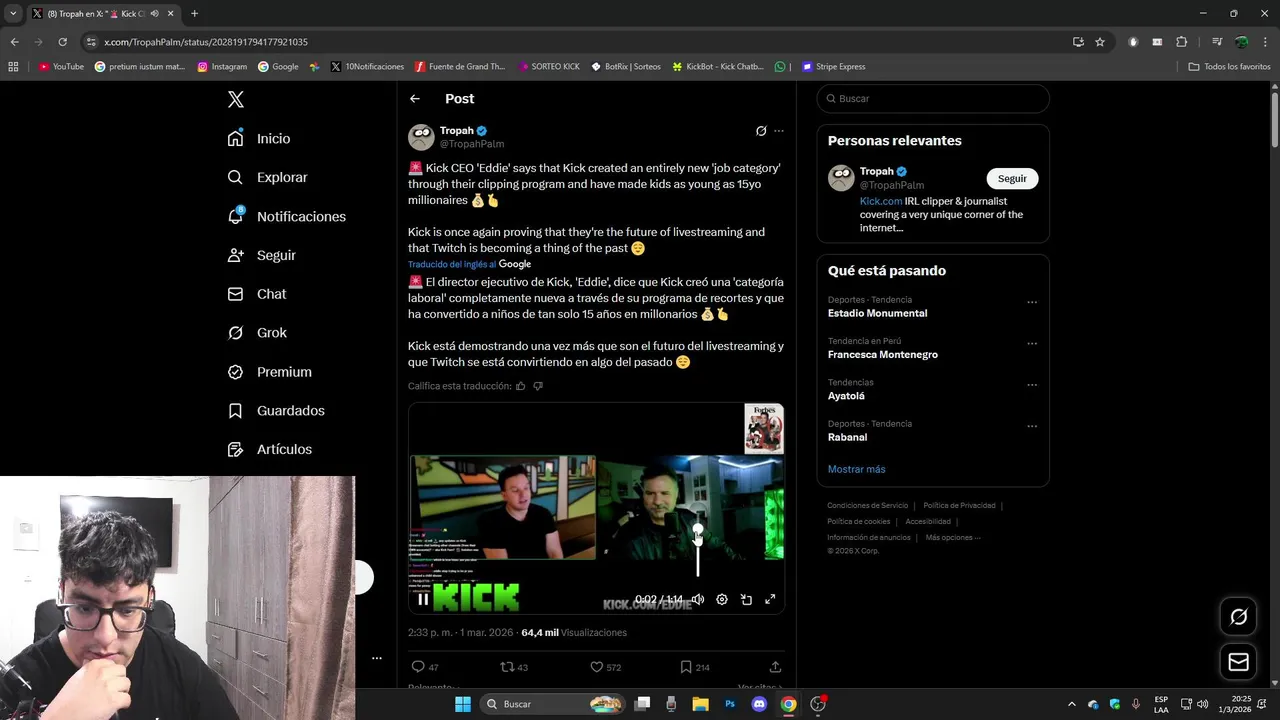
Task: Open options for Rabanal trend
Action: [1032, 426]
